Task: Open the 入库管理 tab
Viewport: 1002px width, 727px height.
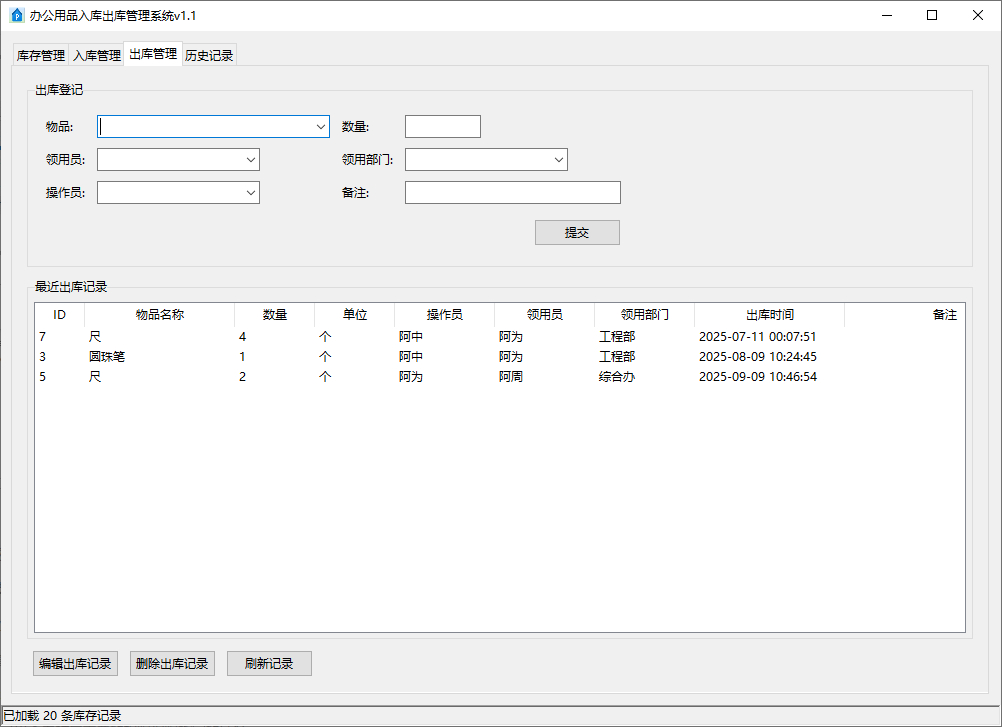Action: (x=97, y=56)
